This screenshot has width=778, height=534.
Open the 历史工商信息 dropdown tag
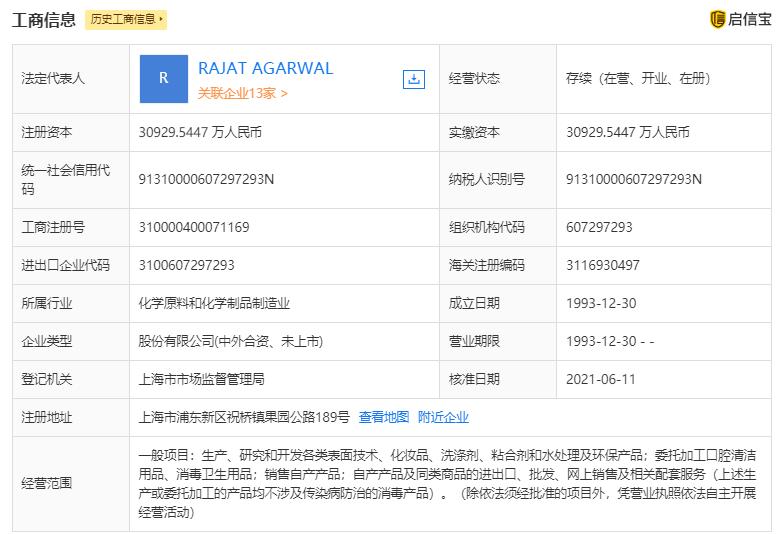pos(126,19)
